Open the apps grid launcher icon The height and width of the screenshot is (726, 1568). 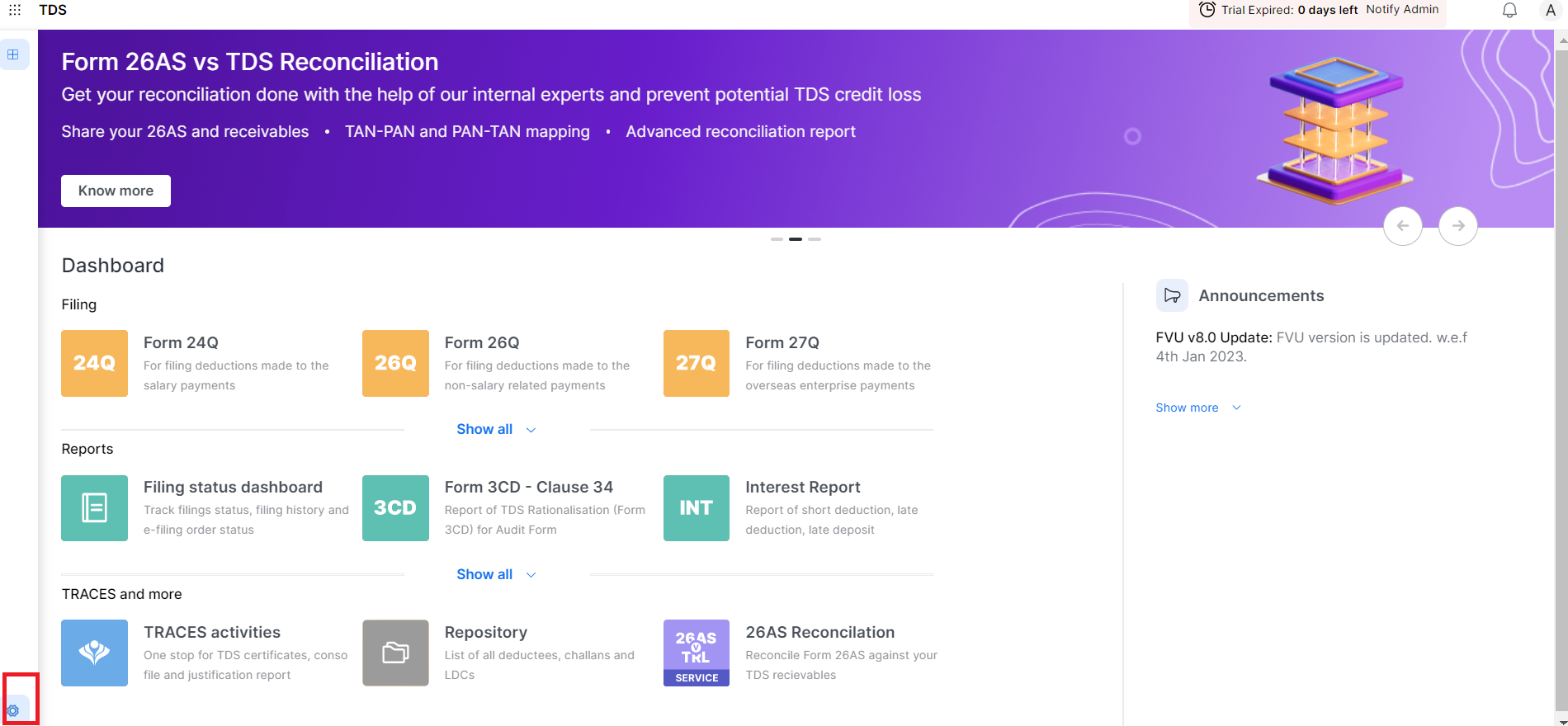tap(15, 10)
